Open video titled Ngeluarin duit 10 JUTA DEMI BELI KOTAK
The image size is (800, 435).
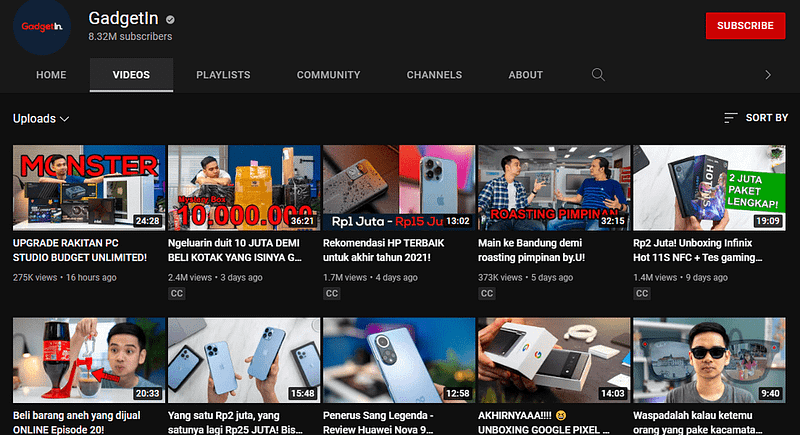tap(235, 250)
